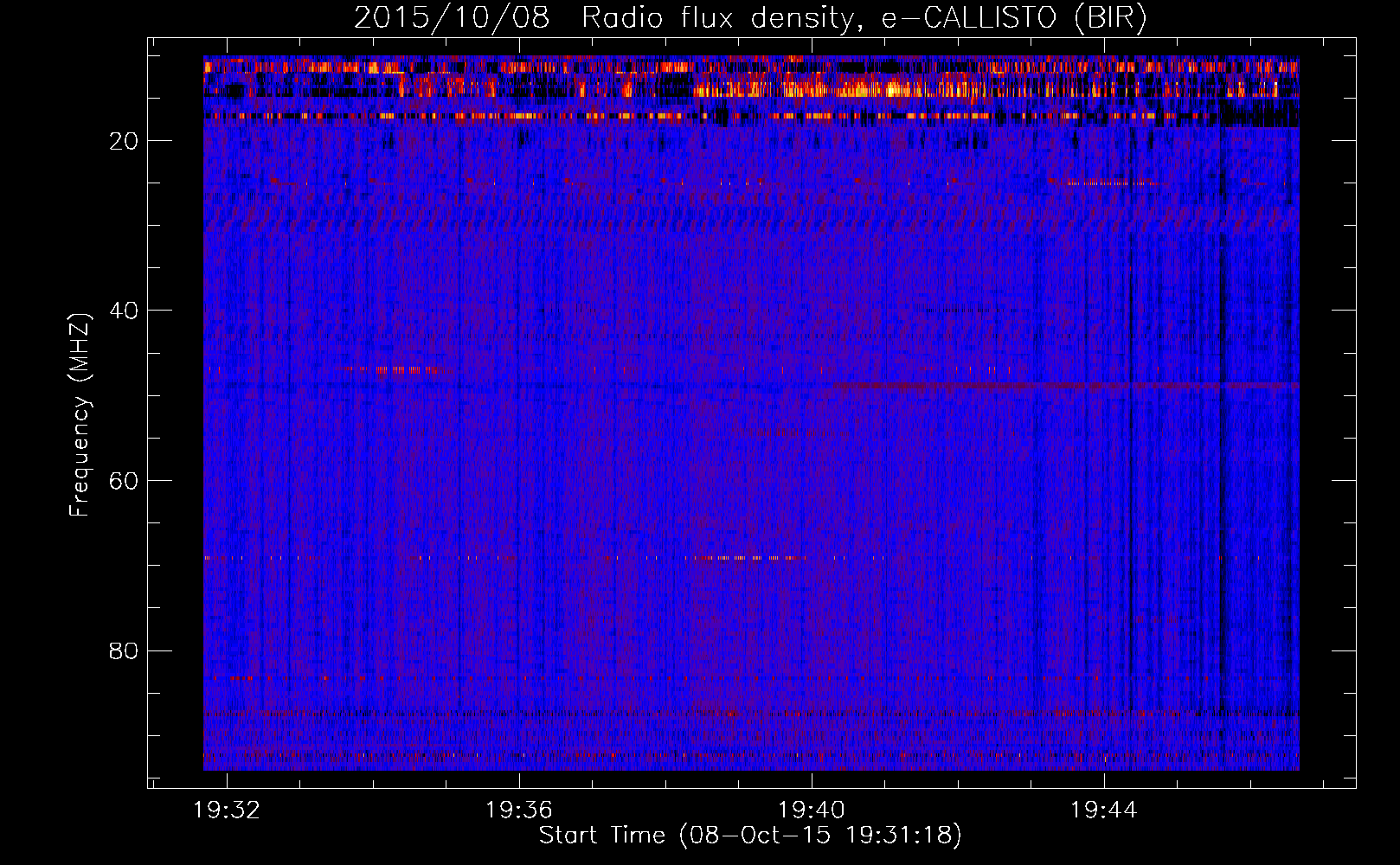Viewport: 1400px width, 865px height.
Task: Select the 19:32 time tick label
Action: (x=227, y=811)
